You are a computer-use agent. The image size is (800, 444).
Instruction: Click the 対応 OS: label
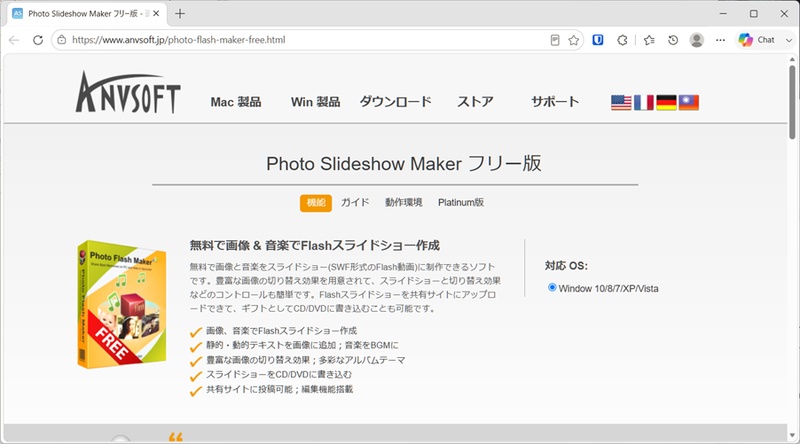[566, 265]
